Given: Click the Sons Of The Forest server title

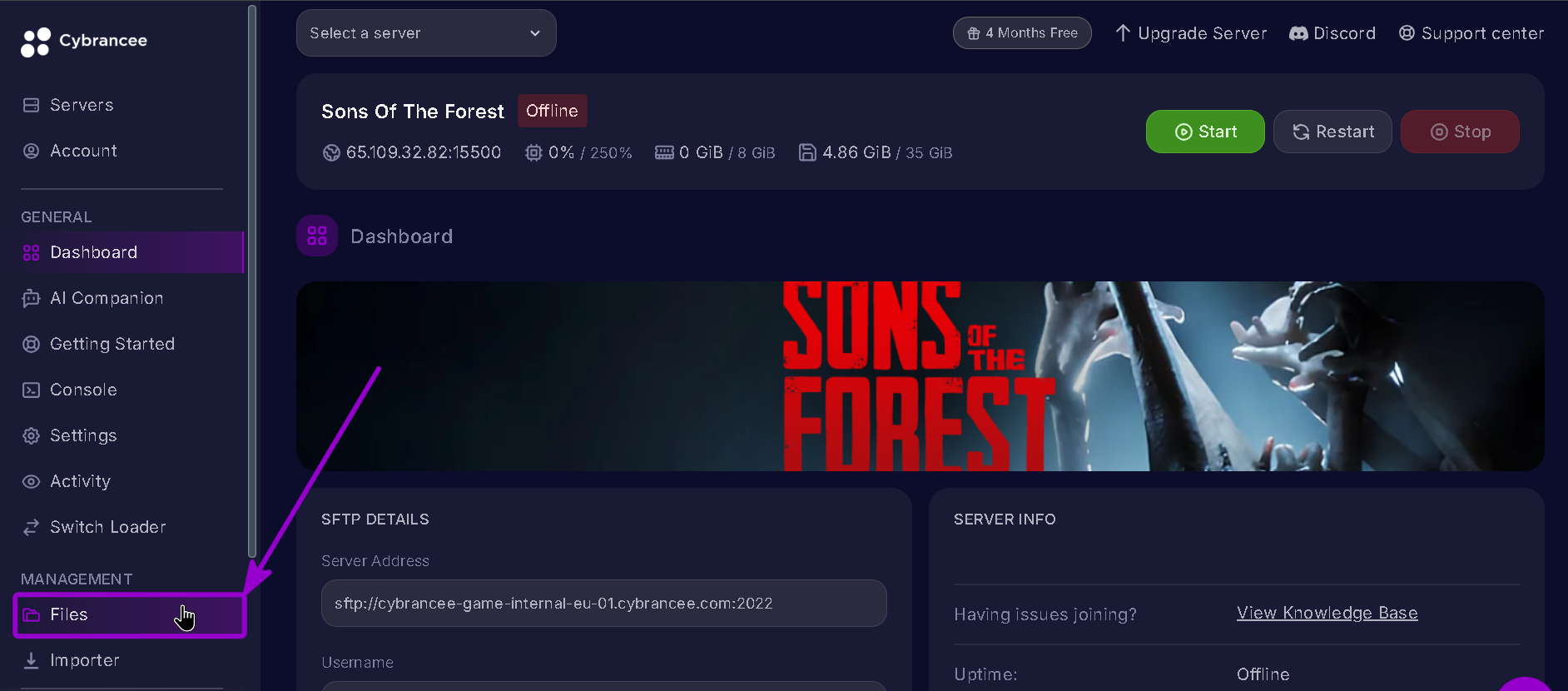Looking at the screenshot, I should [413, 112].
